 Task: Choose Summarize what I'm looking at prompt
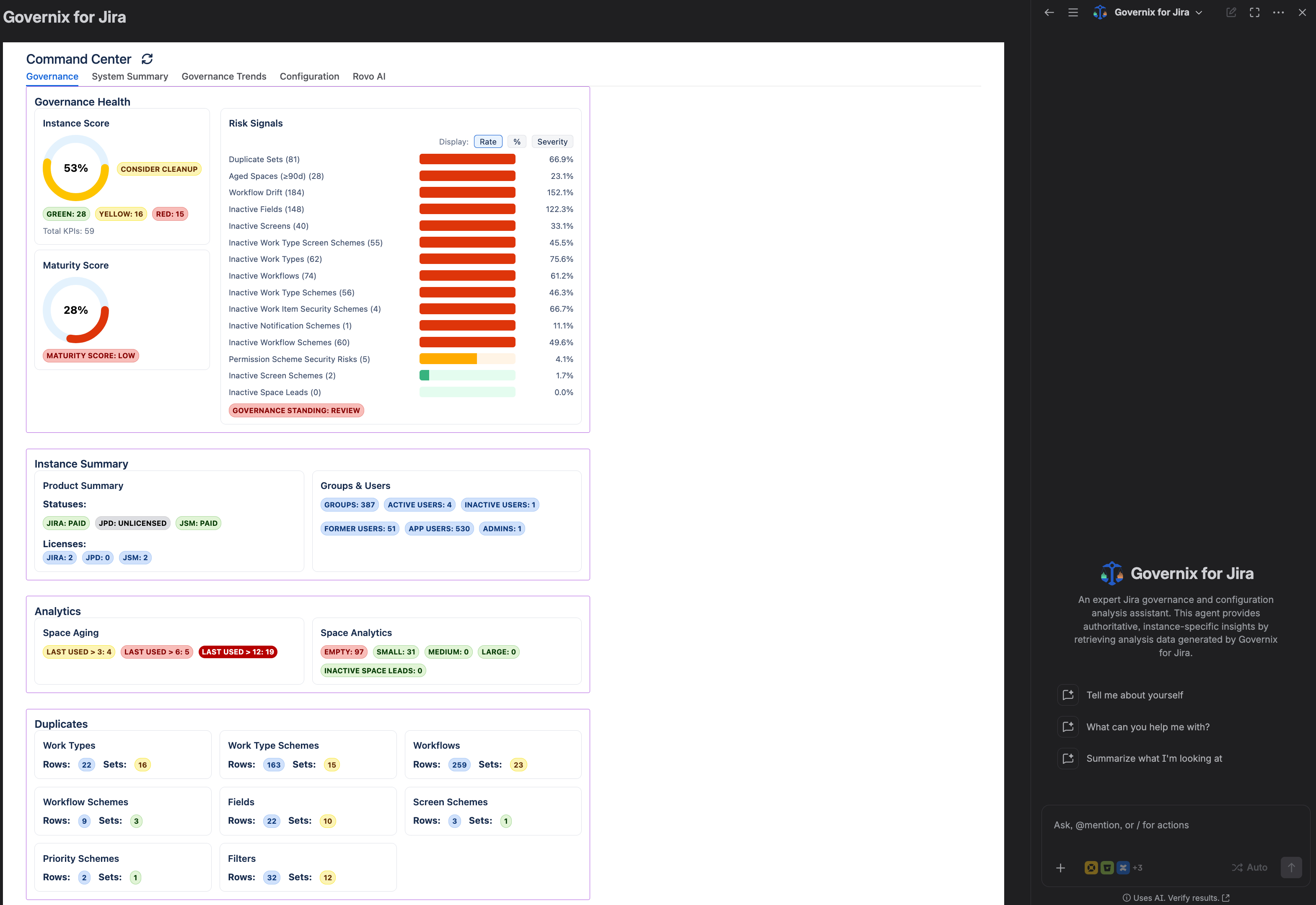(x=1154, y=758)
